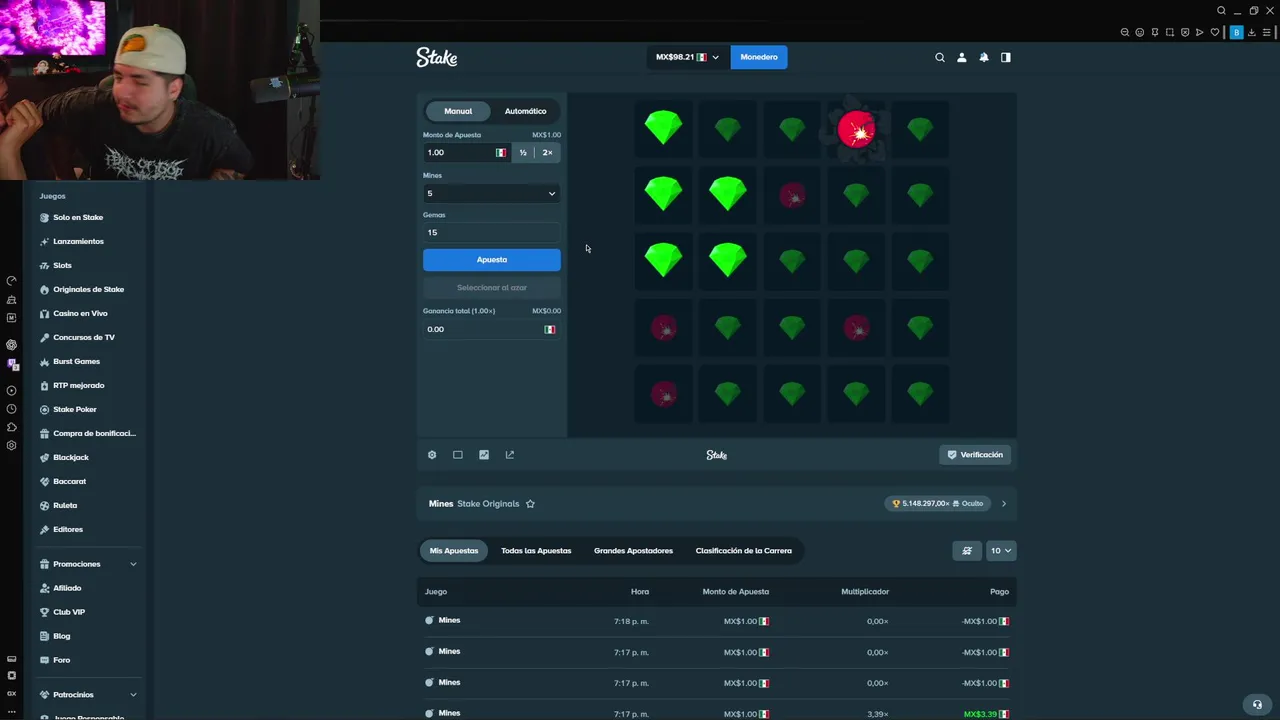This screenshot has height=720, width=1280.
Task: Click the blue Apuesta button
Action: pyautogui.click(x=491, y=260)
